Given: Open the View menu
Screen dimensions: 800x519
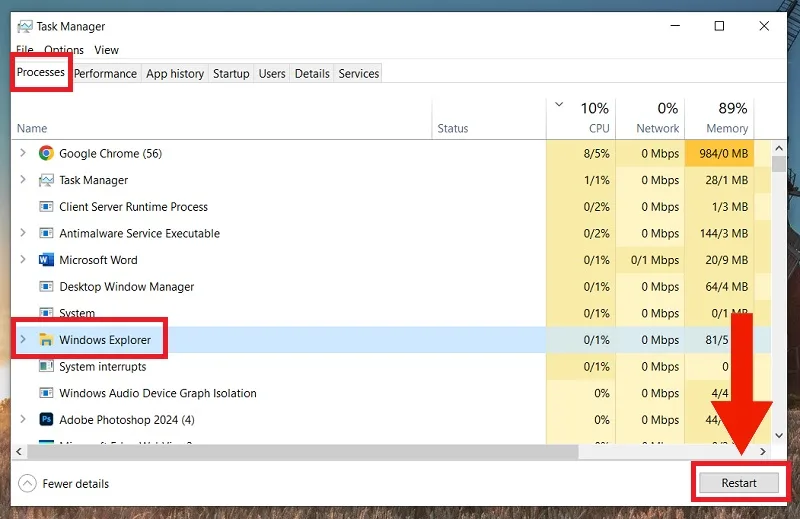Looking at the screenshot, I should 106,50.
